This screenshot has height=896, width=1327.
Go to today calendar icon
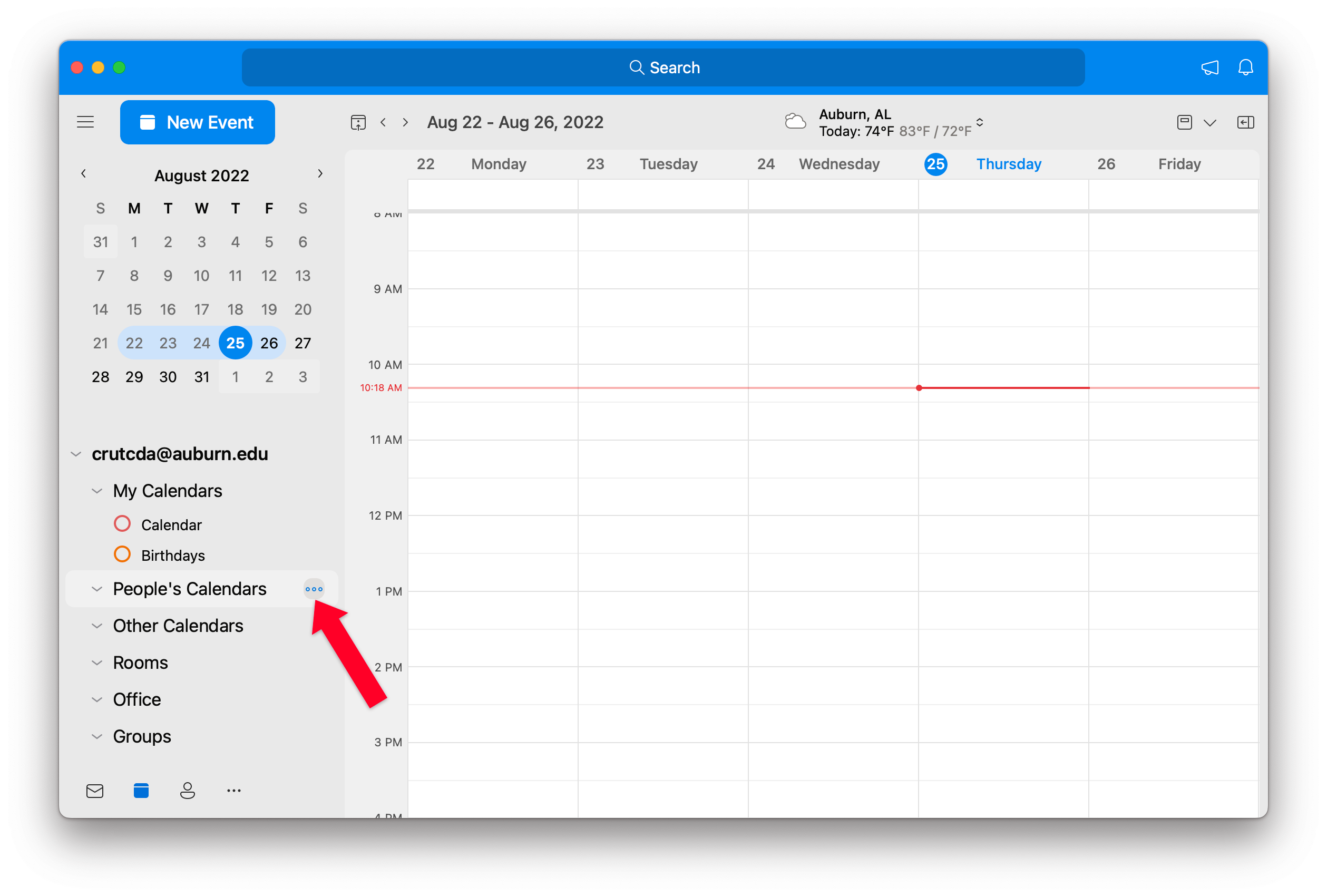tap(358, 122)
